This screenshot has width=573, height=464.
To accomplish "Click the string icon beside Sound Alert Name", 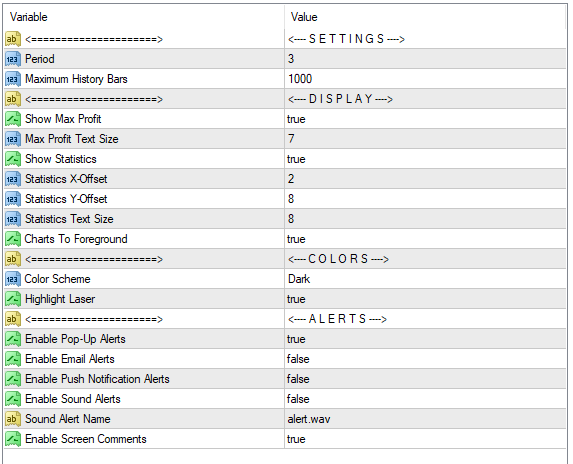I will tap(13, 419).
